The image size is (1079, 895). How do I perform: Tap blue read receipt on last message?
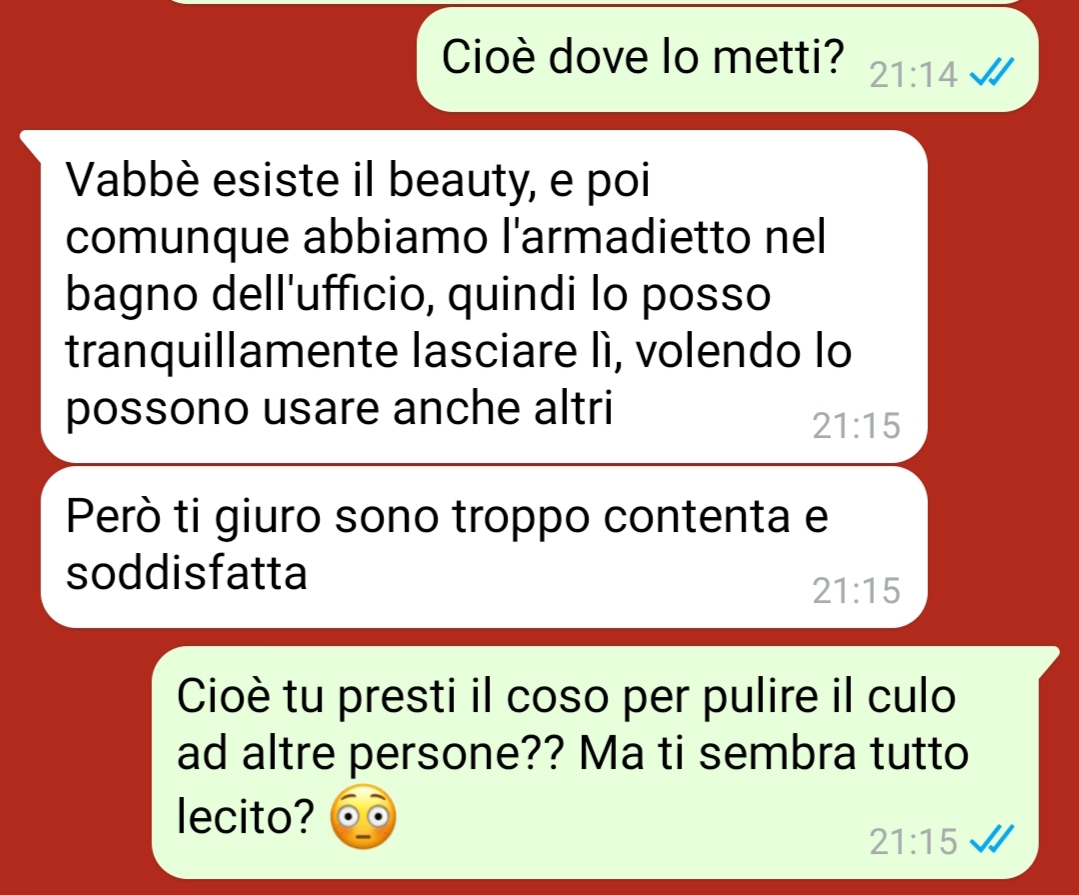tap(992, 839)
